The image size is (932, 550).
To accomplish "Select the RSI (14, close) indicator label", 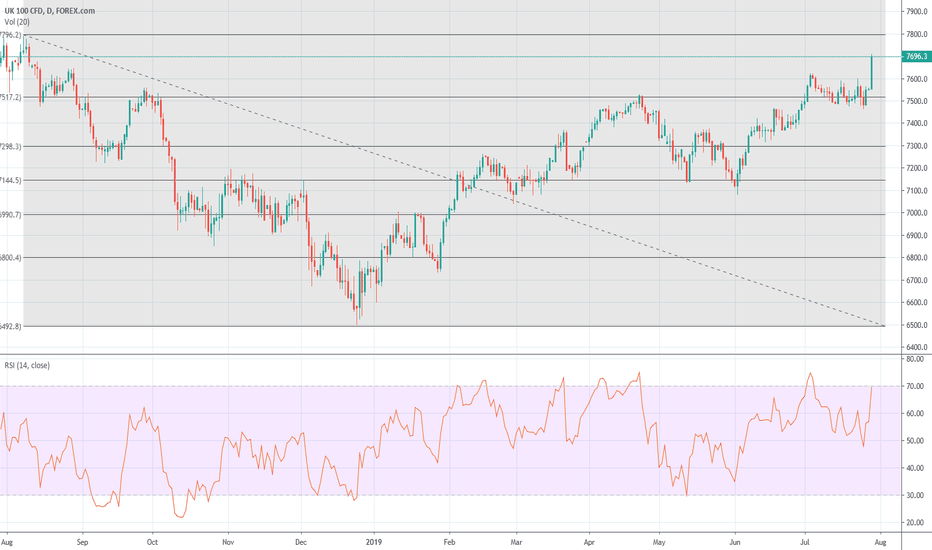I will [27, 365].
